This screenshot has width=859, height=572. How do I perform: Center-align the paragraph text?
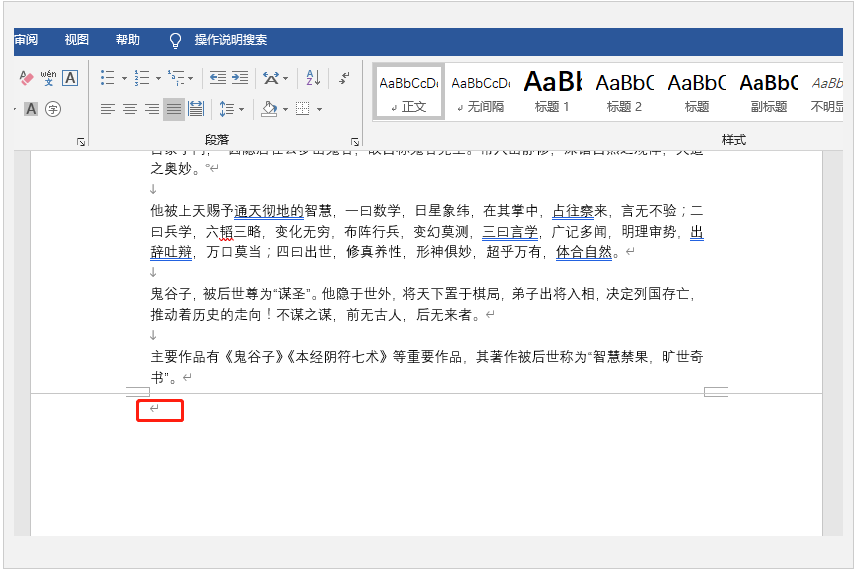(130, 109)
